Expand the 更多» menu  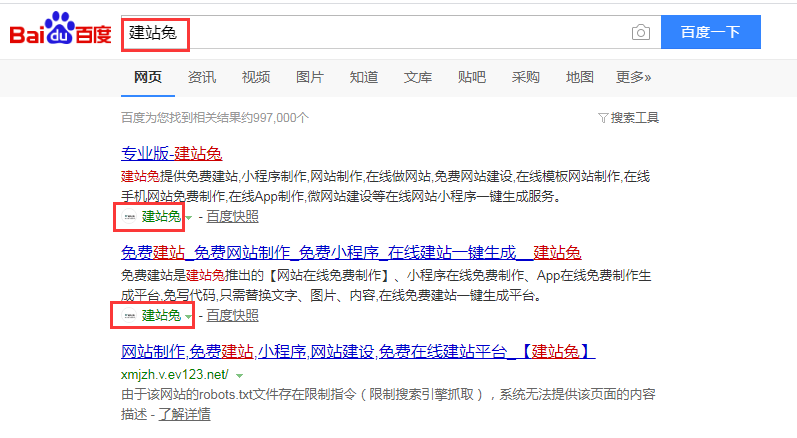[633, 77]
